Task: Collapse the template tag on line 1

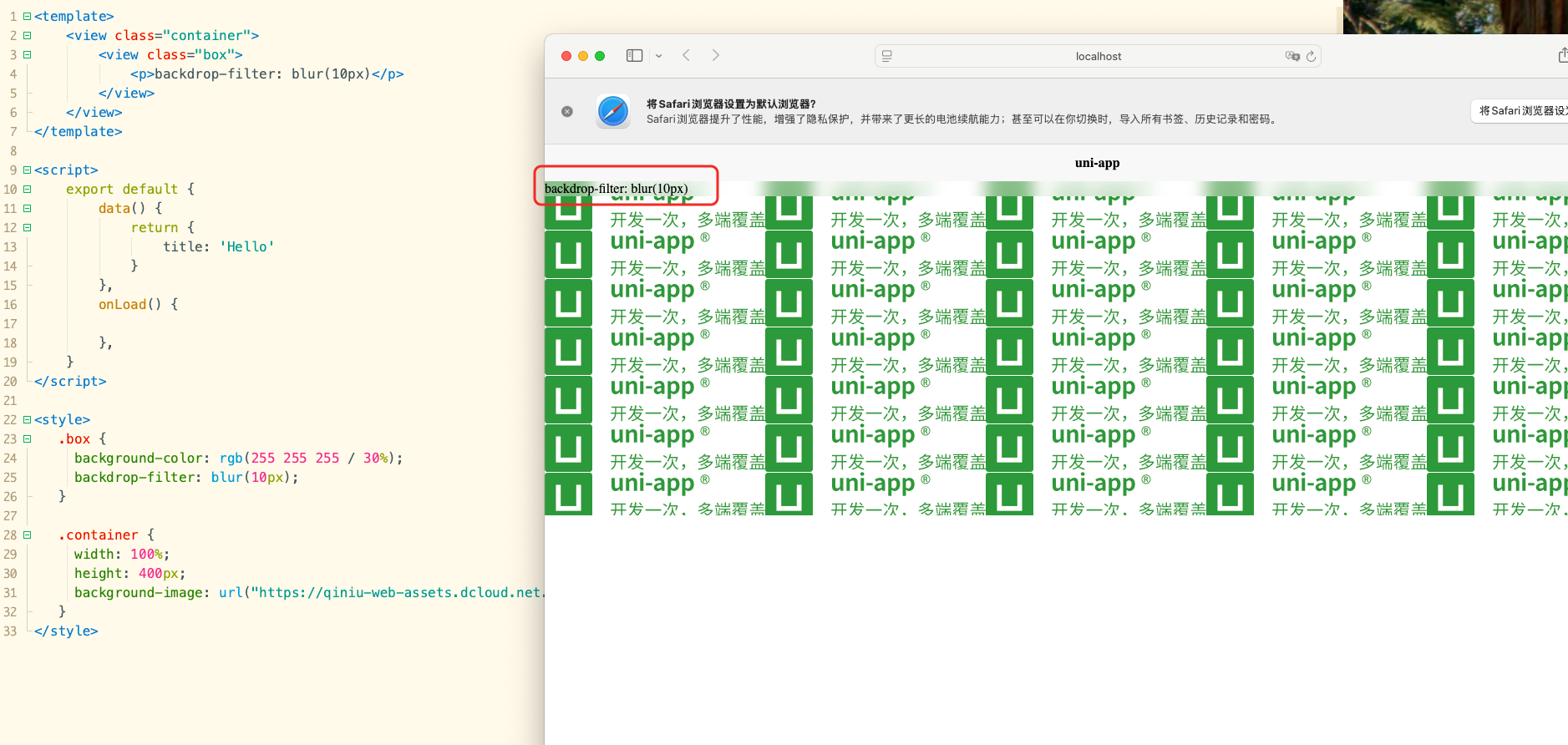Action: click(x=28, y=17)
